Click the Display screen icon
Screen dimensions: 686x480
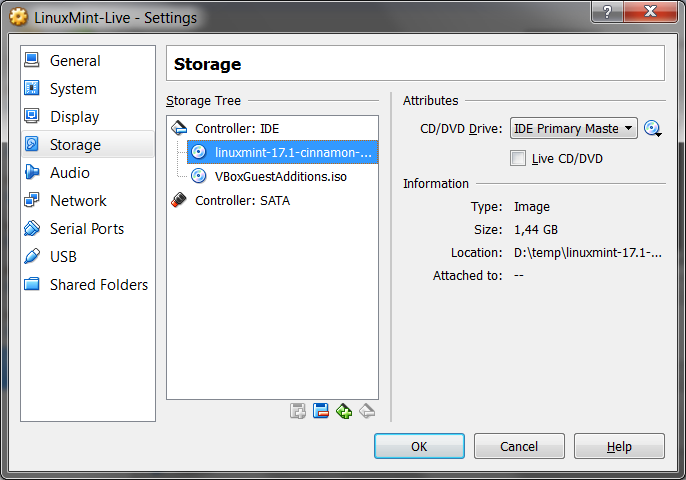click(32, 116)
